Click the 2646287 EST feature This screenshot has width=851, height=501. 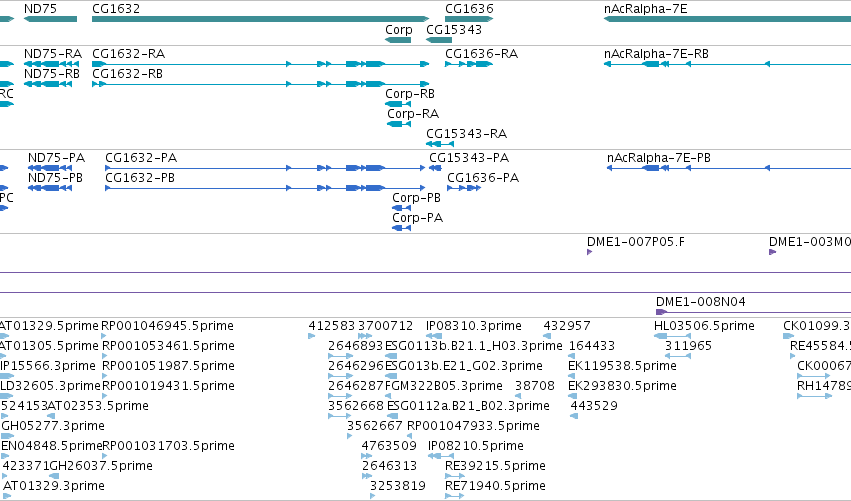340,396
